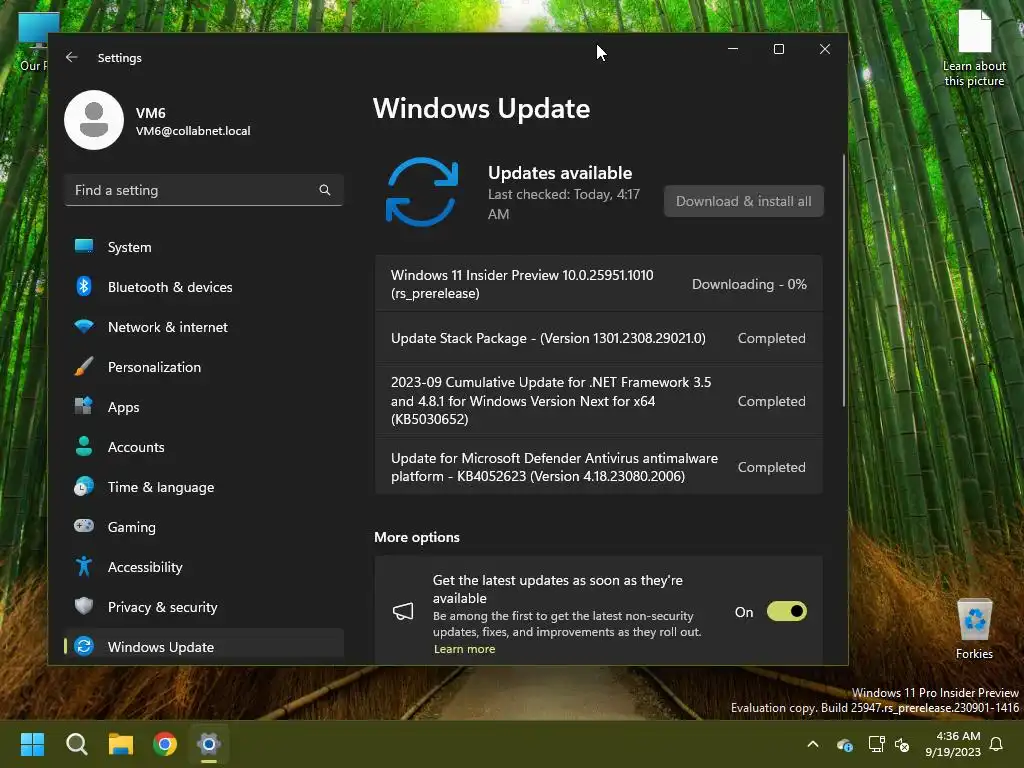This screenshot has width=1024, height=768.
Task: Follow the Learn more link
Action: (464, 648)
